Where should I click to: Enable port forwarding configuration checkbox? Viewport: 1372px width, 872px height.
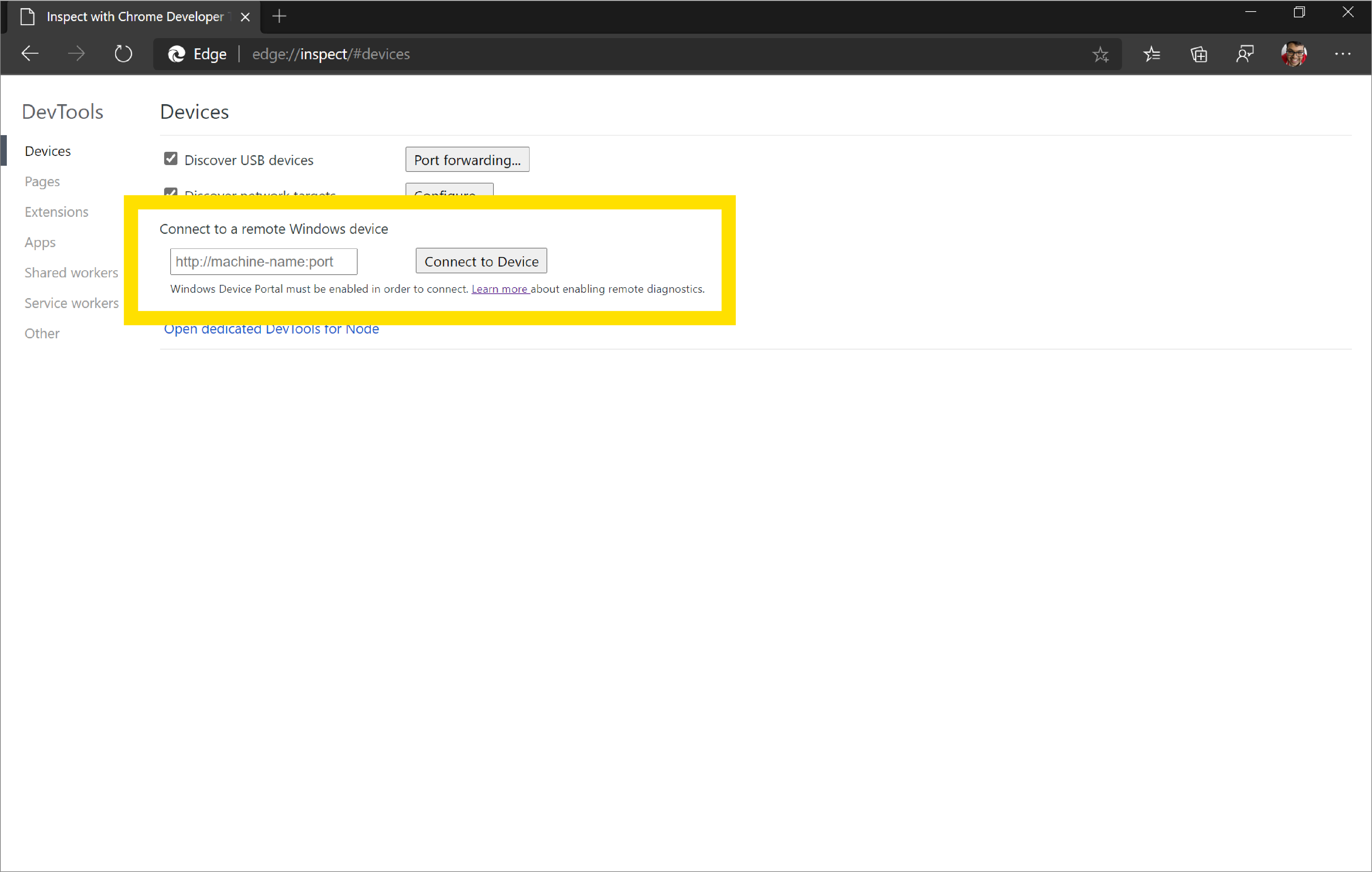pos(466,159)
